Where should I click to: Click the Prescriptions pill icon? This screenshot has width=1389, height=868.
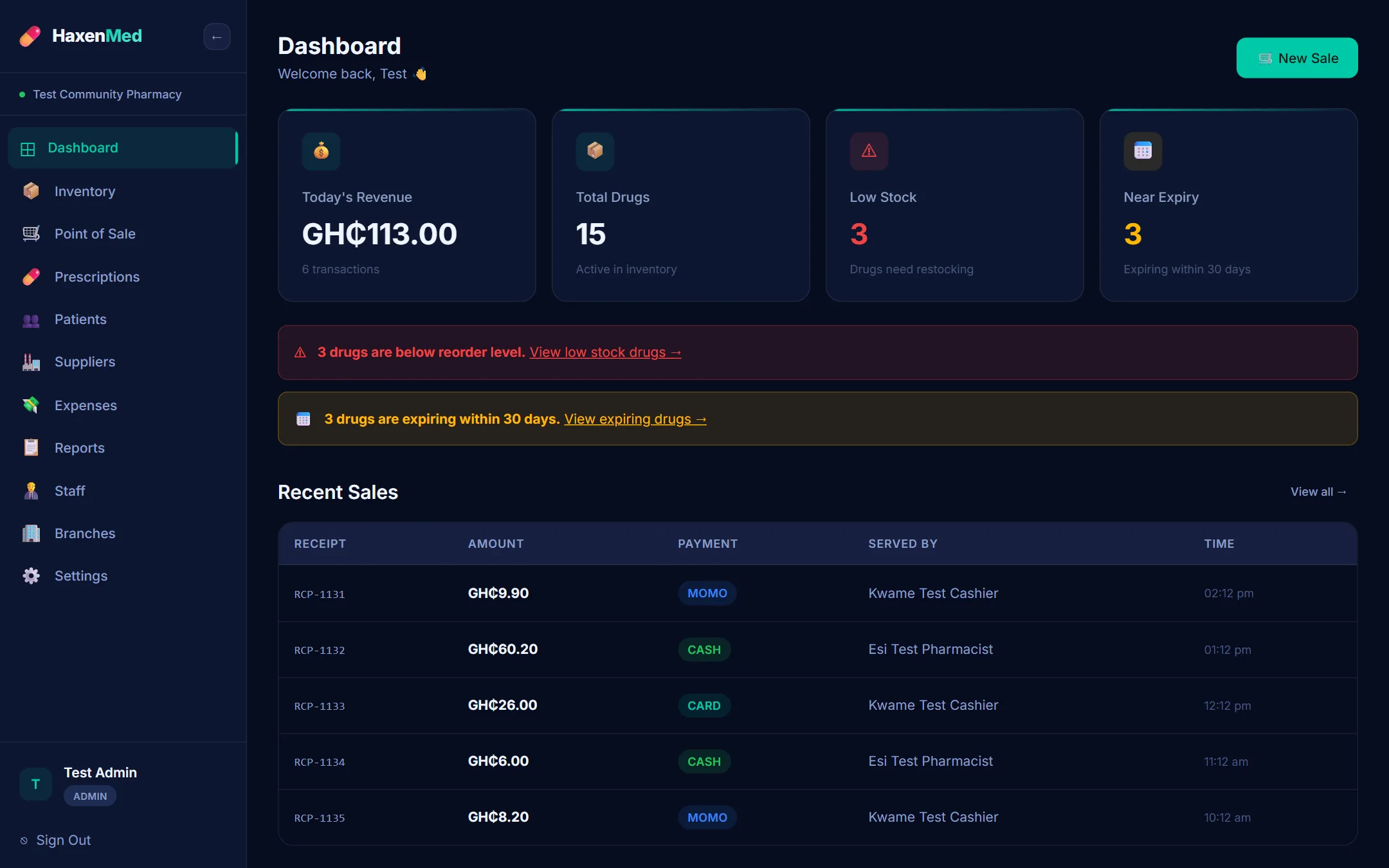point(31,276)
